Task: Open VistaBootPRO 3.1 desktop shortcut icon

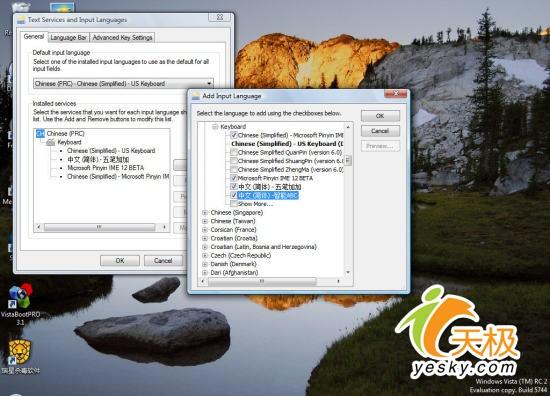Action: (x=20, y=297)
